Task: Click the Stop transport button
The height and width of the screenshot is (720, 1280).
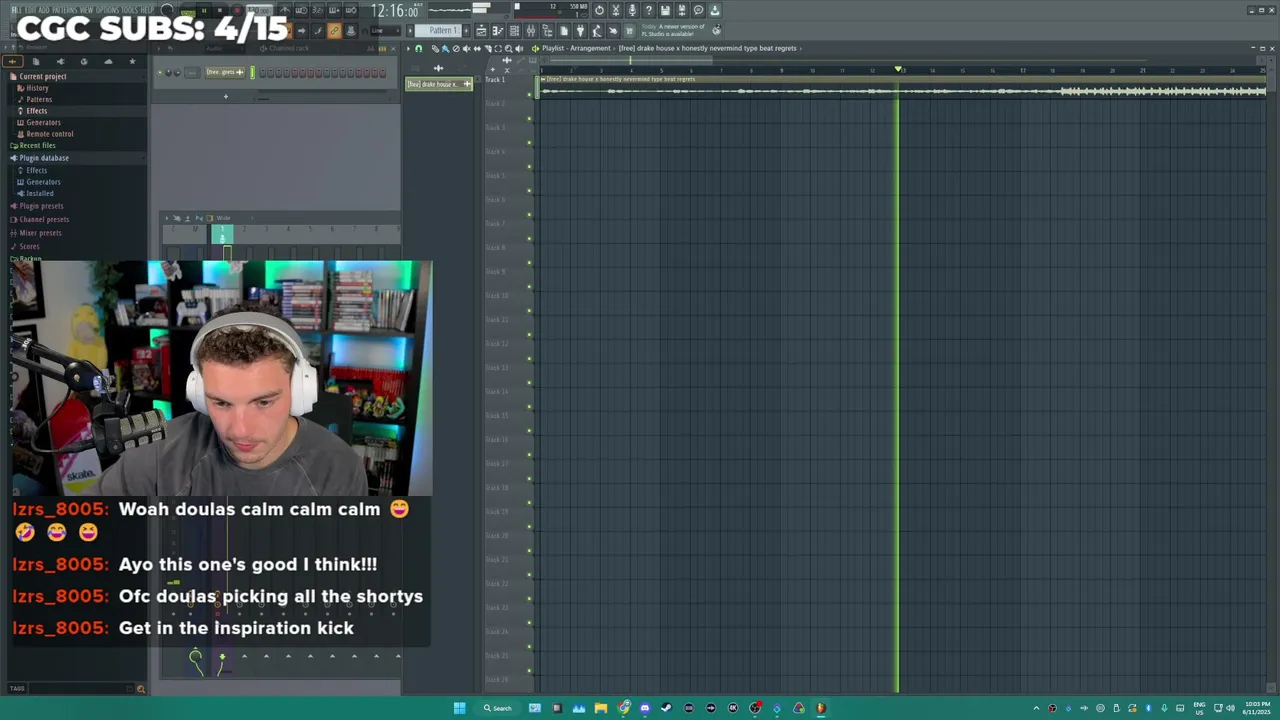Action: tap(220, 10)
